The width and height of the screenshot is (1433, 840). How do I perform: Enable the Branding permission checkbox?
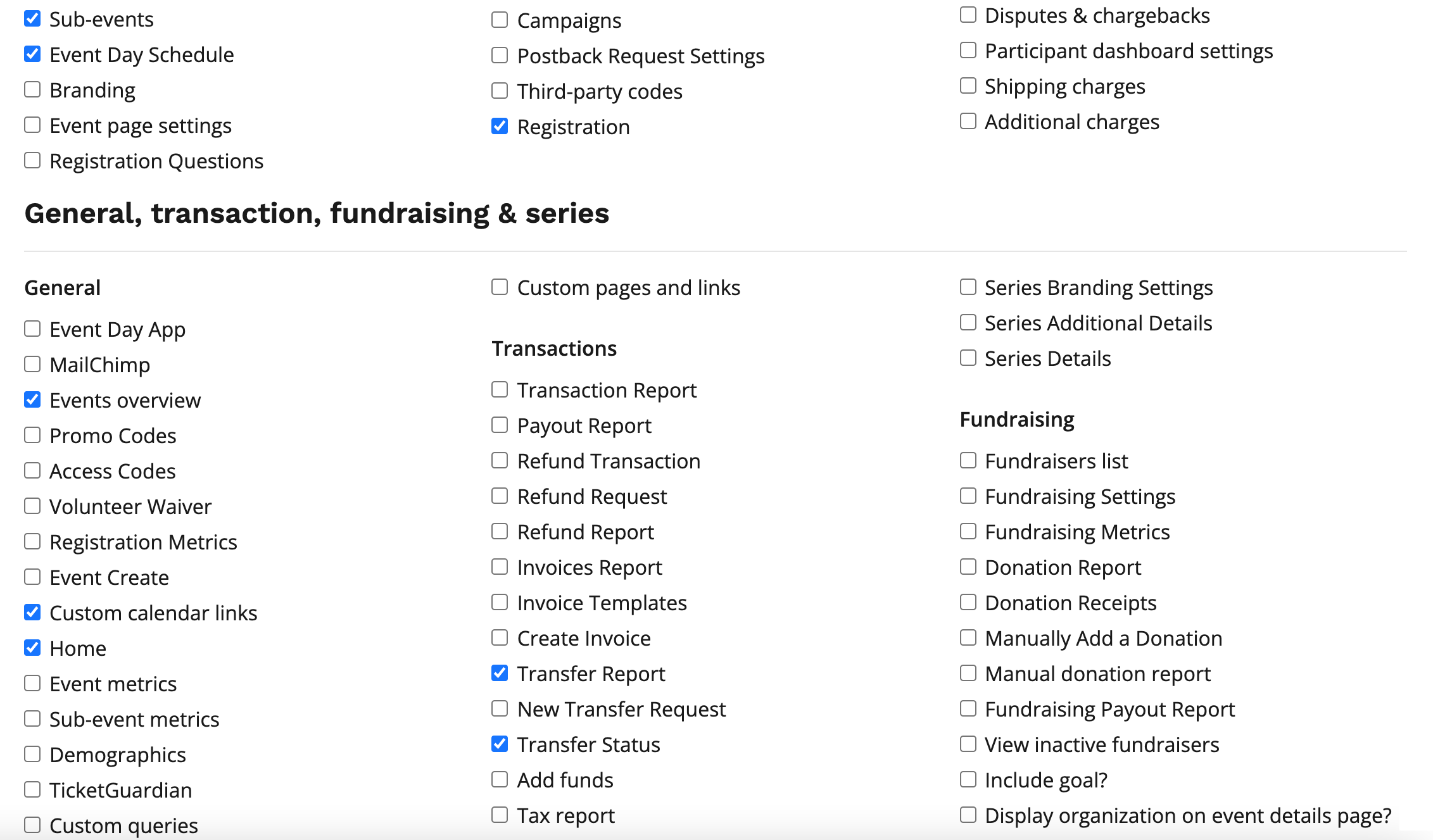coord(32,90)
